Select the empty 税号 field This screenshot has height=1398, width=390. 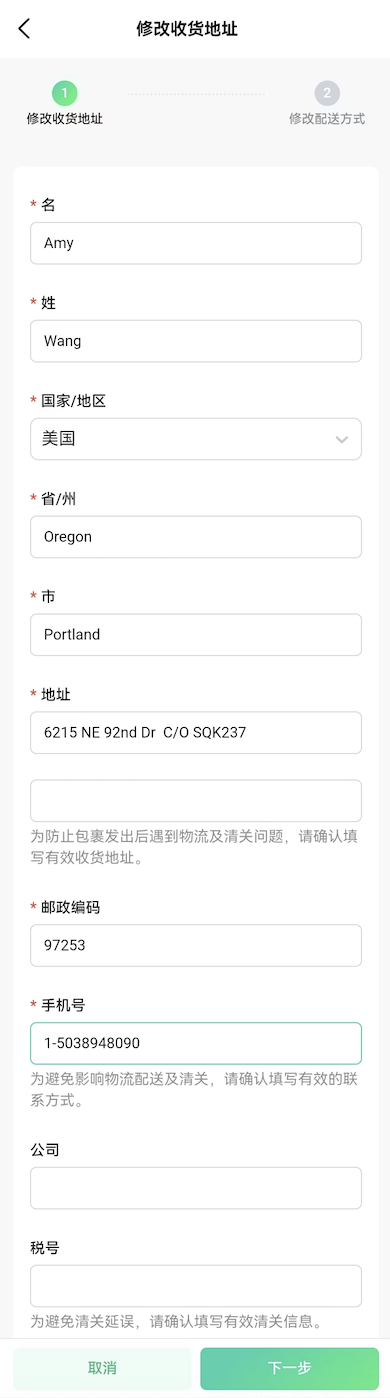pyautogui.click(x=196, y=1286)
